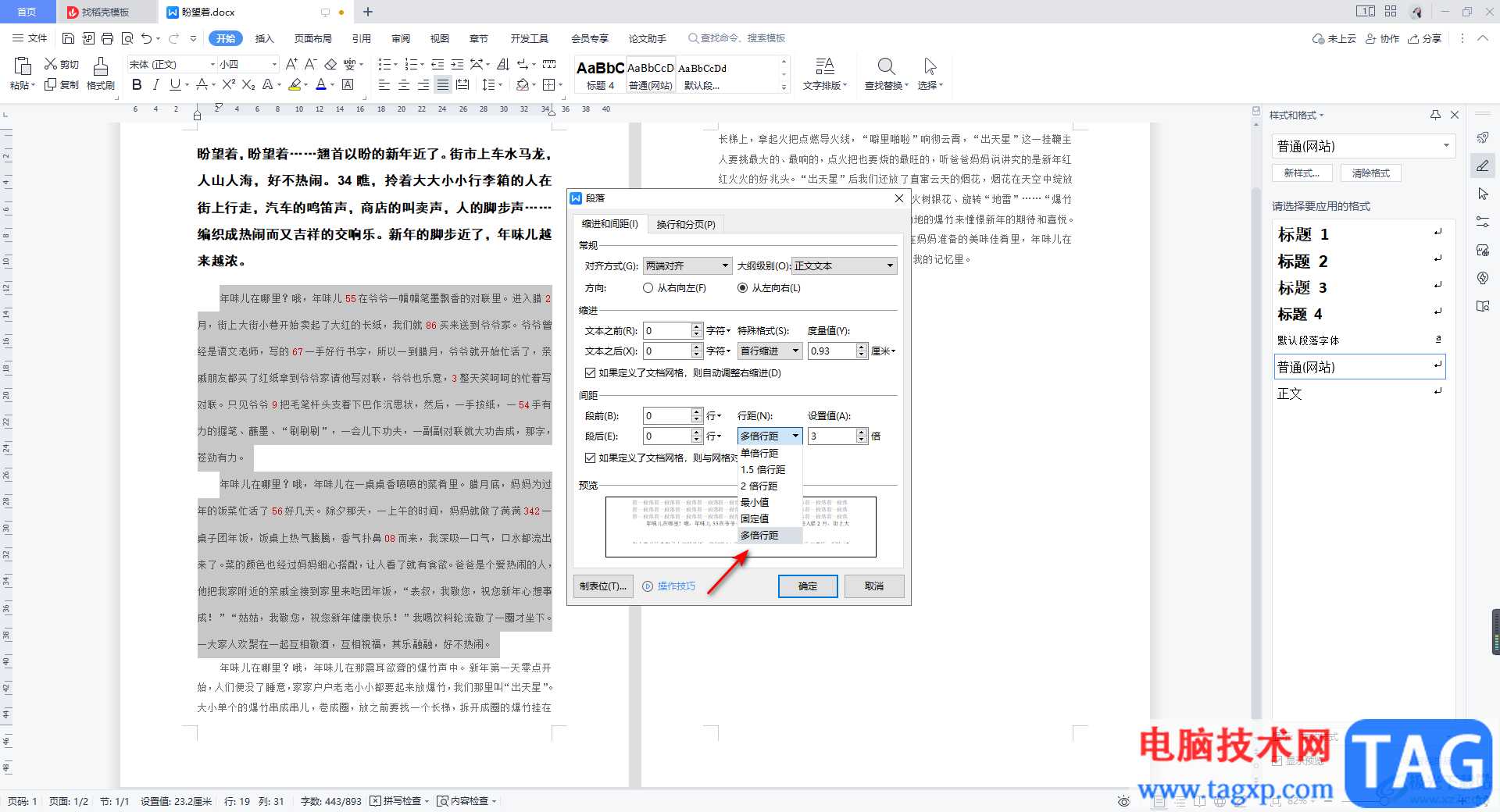Image resolution: width=1500 pixels, height=812 pixels.
Task: Expand the line spacing combo box
Action: [770, 436]
